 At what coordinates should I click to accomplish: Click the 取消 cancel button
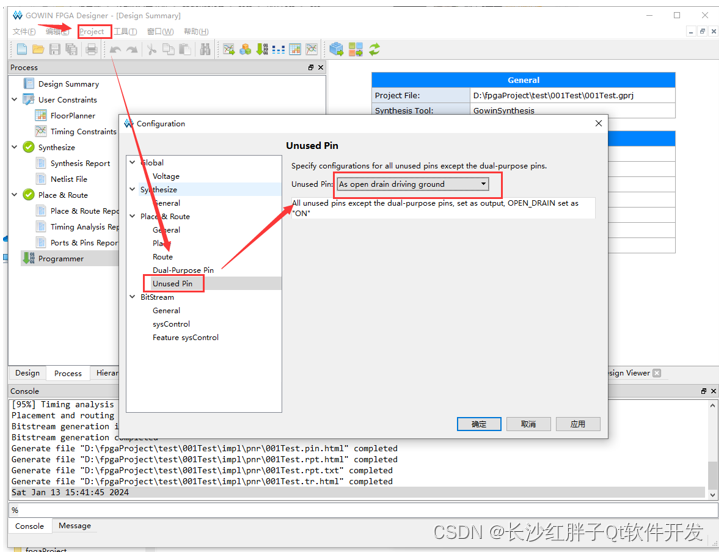pos(528,424)
